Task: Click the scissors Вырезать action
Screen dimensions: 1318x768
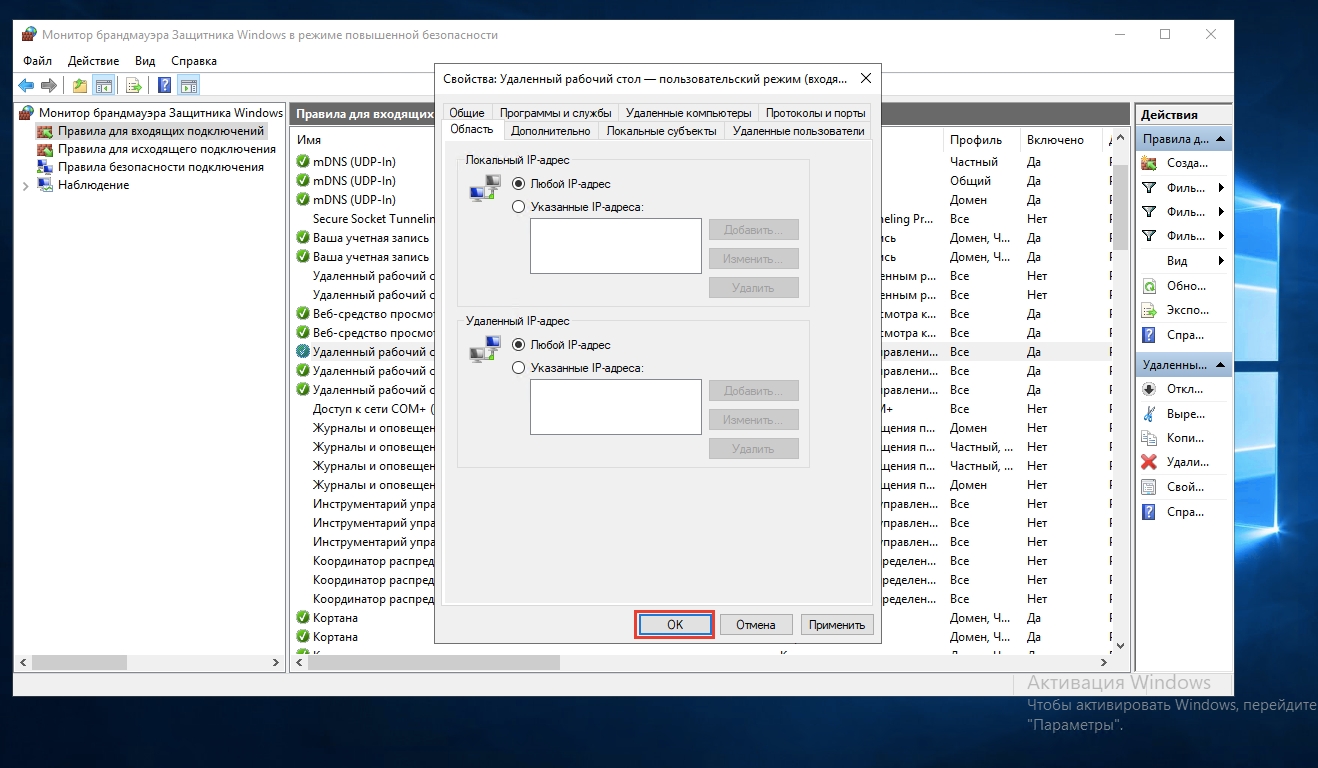Action: tap(1186, 413)
